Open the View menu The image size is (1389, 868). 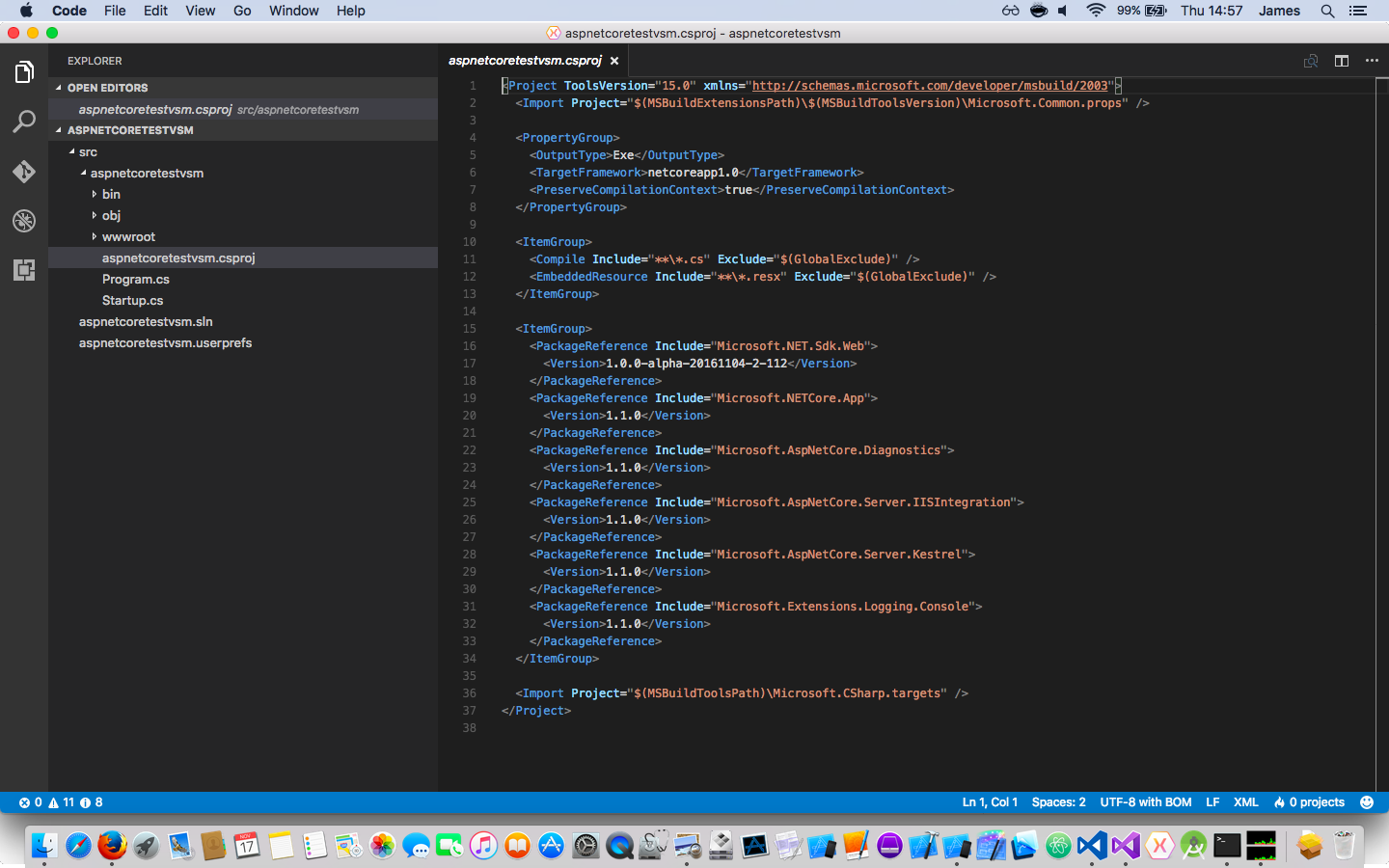tap(201, 11)
